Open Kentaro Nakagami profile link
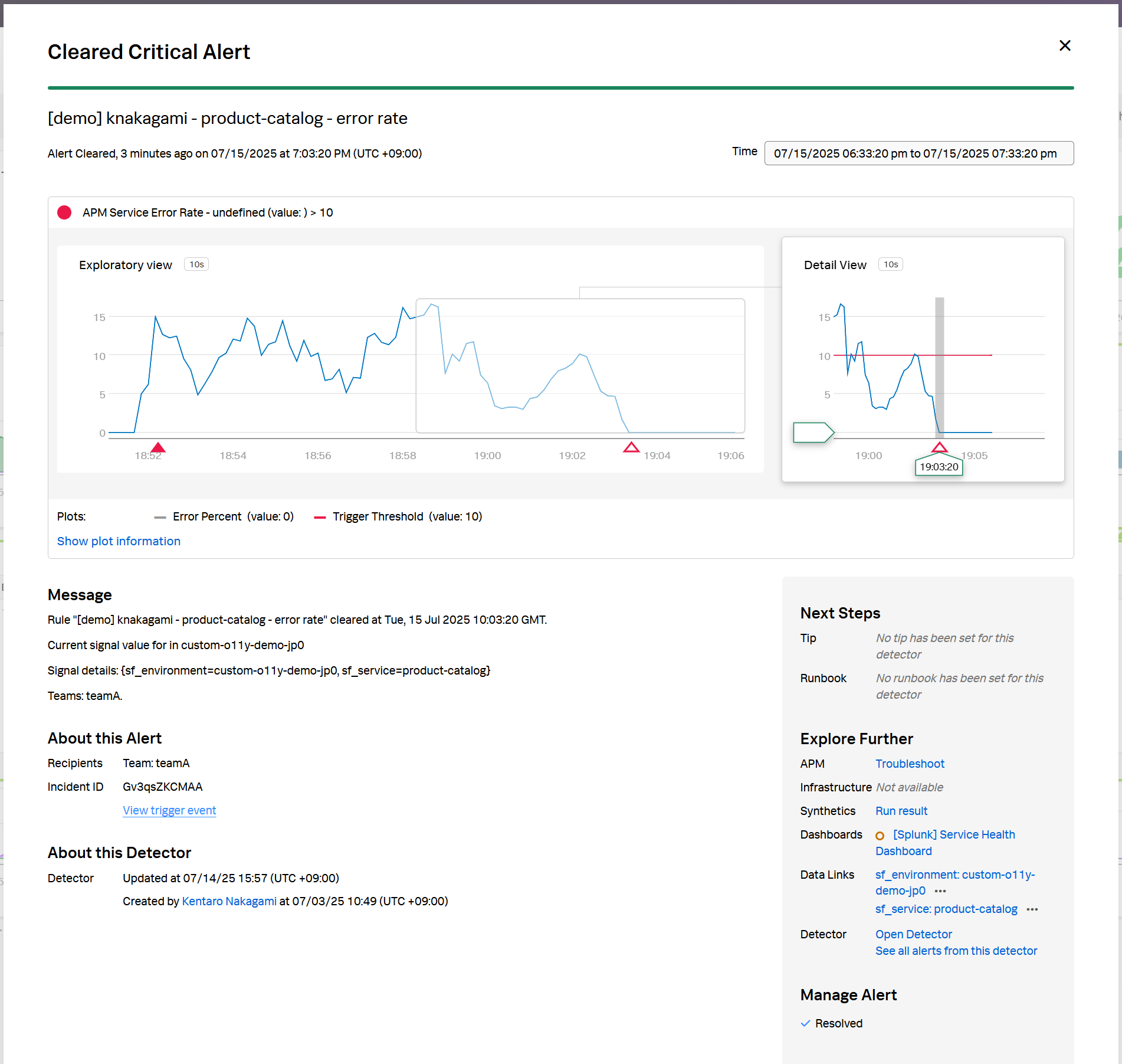 [229, 901]
